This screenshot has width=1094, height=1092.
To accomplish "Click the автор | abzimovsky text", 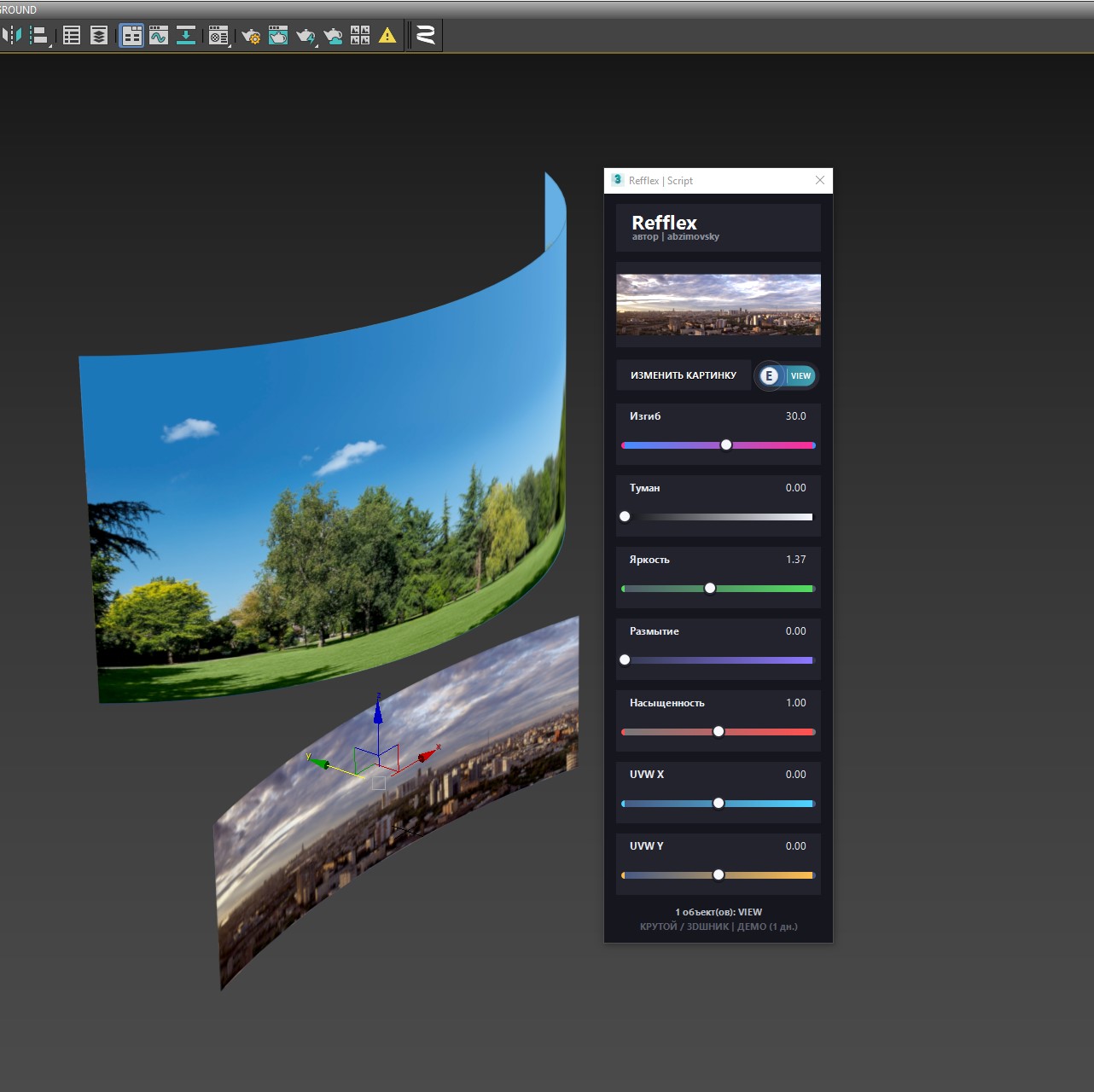I will 675,237.
